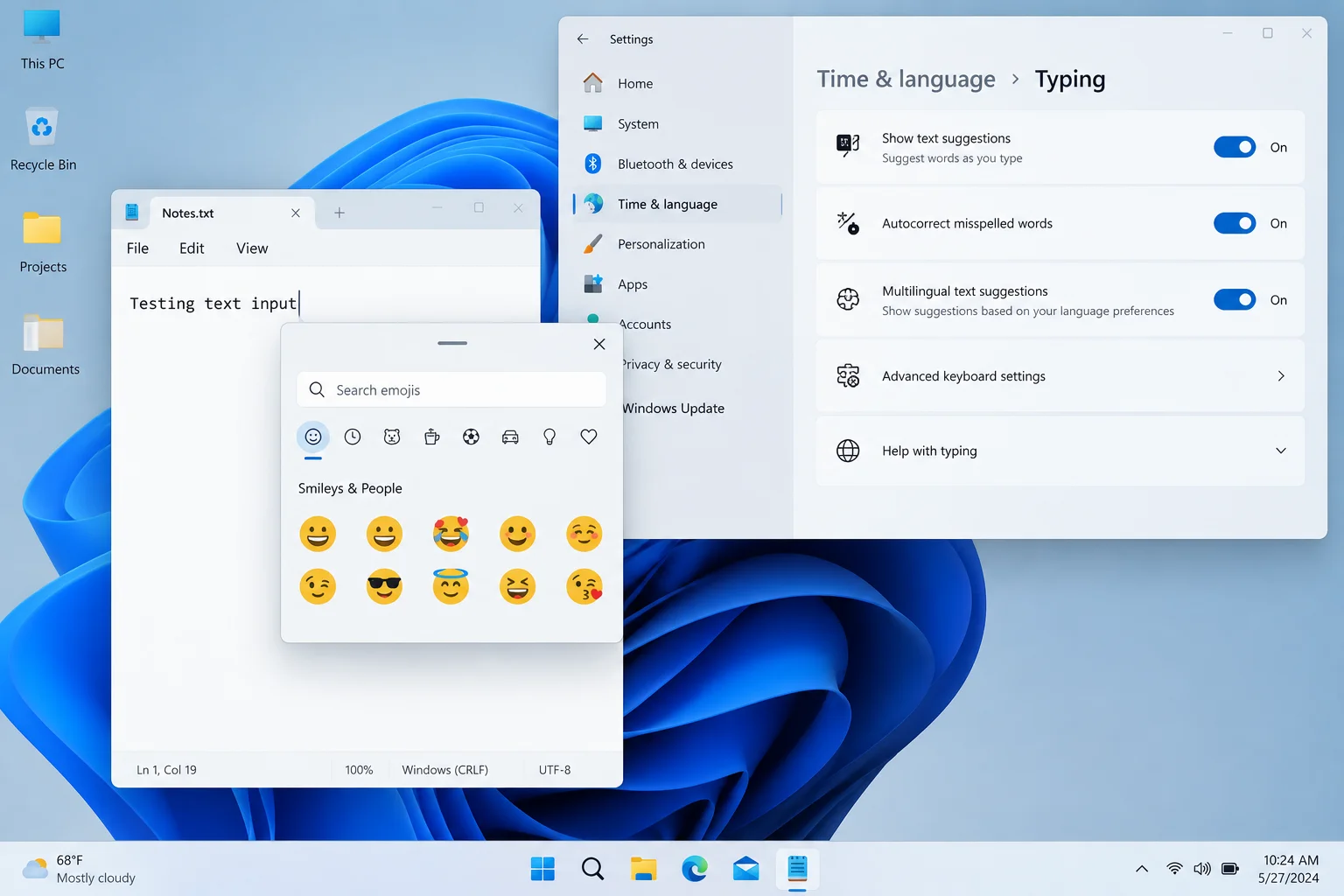The height and width of the screenshot is (896, 1344).
Task: Click the Windows (CRLF) line ending indicator
Action: pyautogui.click(x=445, y=770)
